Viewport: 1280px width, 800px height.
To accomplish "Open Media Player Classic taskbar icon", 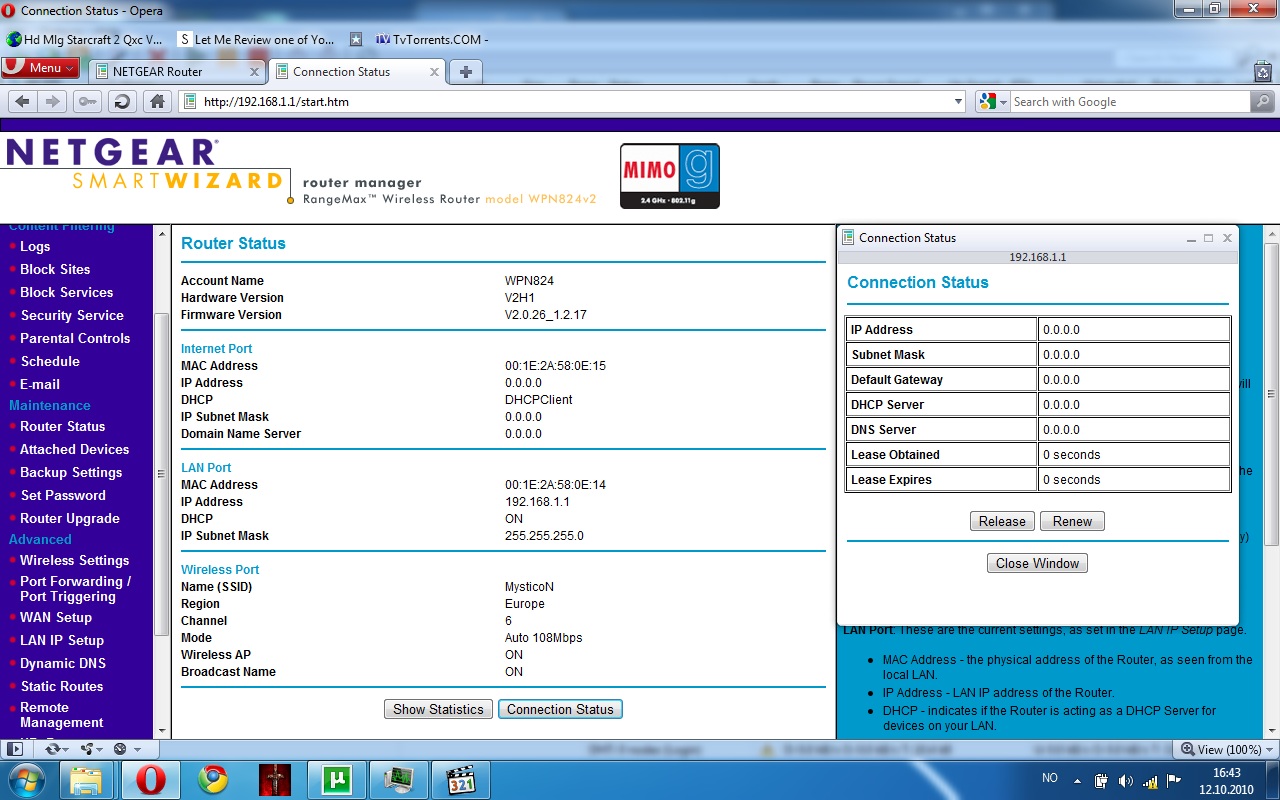I will pos(459,780).
